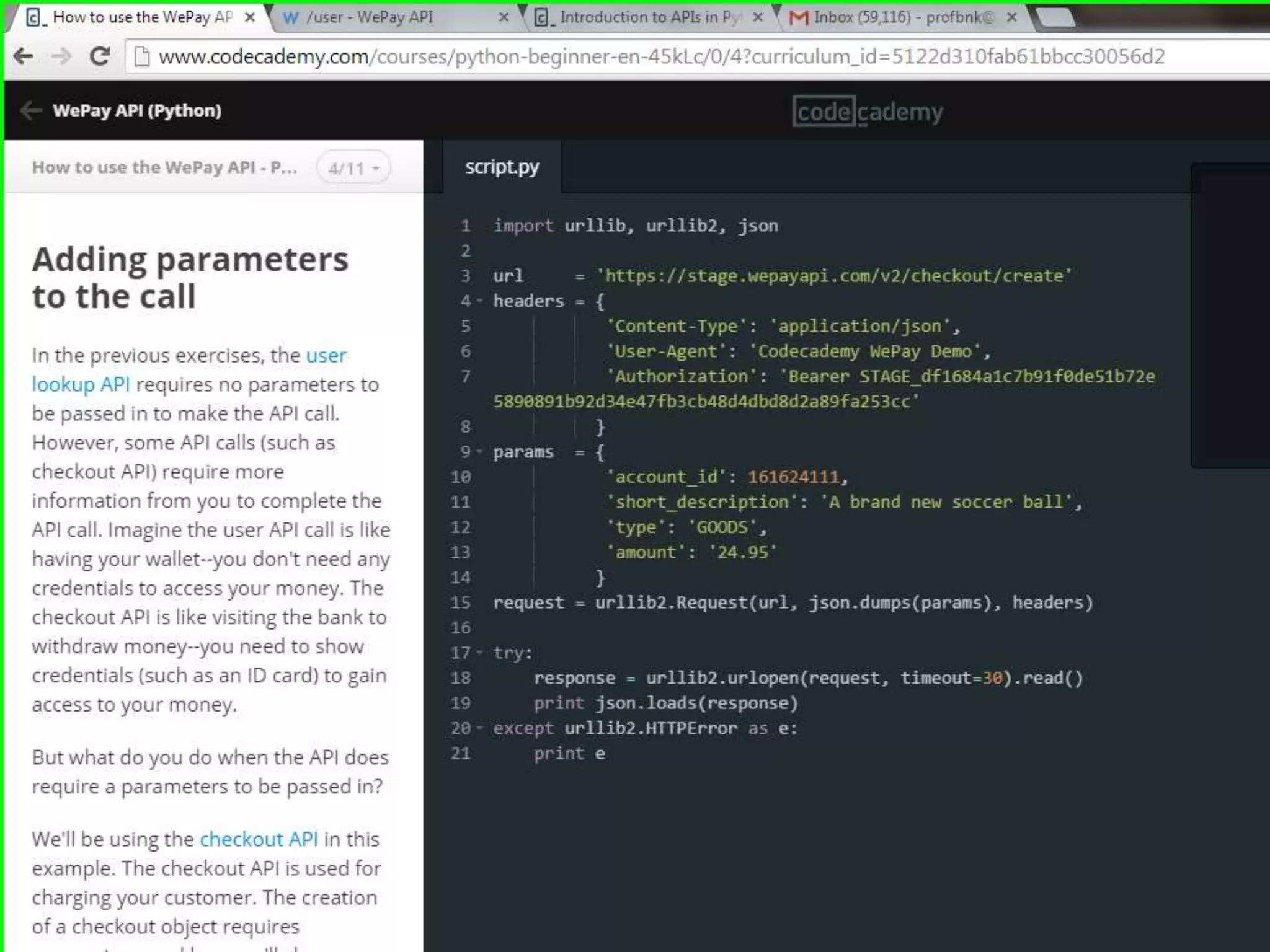Image resolution: width=1270 pixels, height=952 pixels.
Task: Close the Gmail Inbox tab
Action: (x=1012, y=17)
